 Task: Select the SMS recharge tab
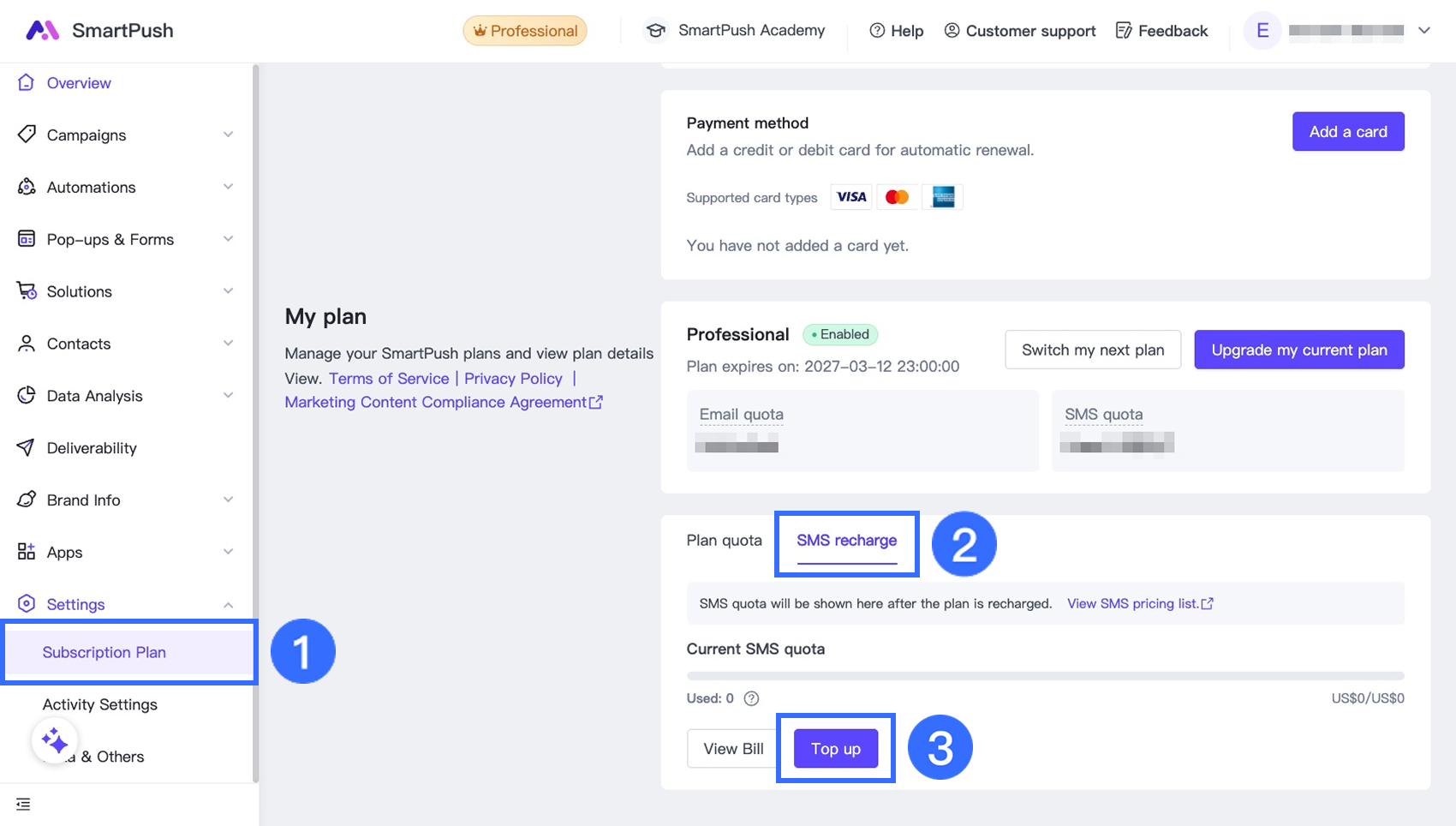pos(846,541)
